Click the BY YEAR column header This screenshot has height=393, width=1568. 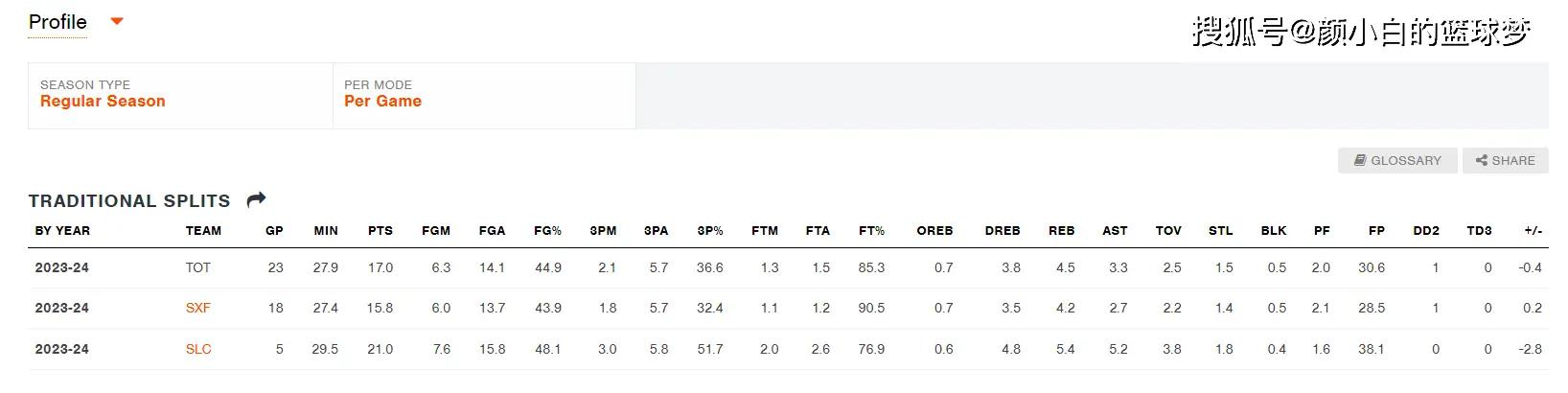62,231
